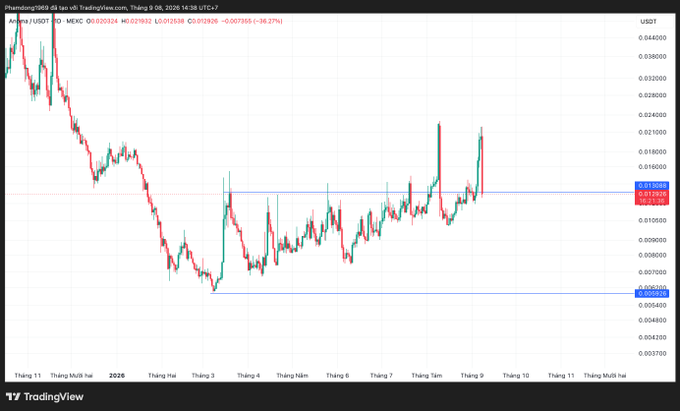
Task: Click the Tháng 9 time axis label
Action: click(472, 375)
